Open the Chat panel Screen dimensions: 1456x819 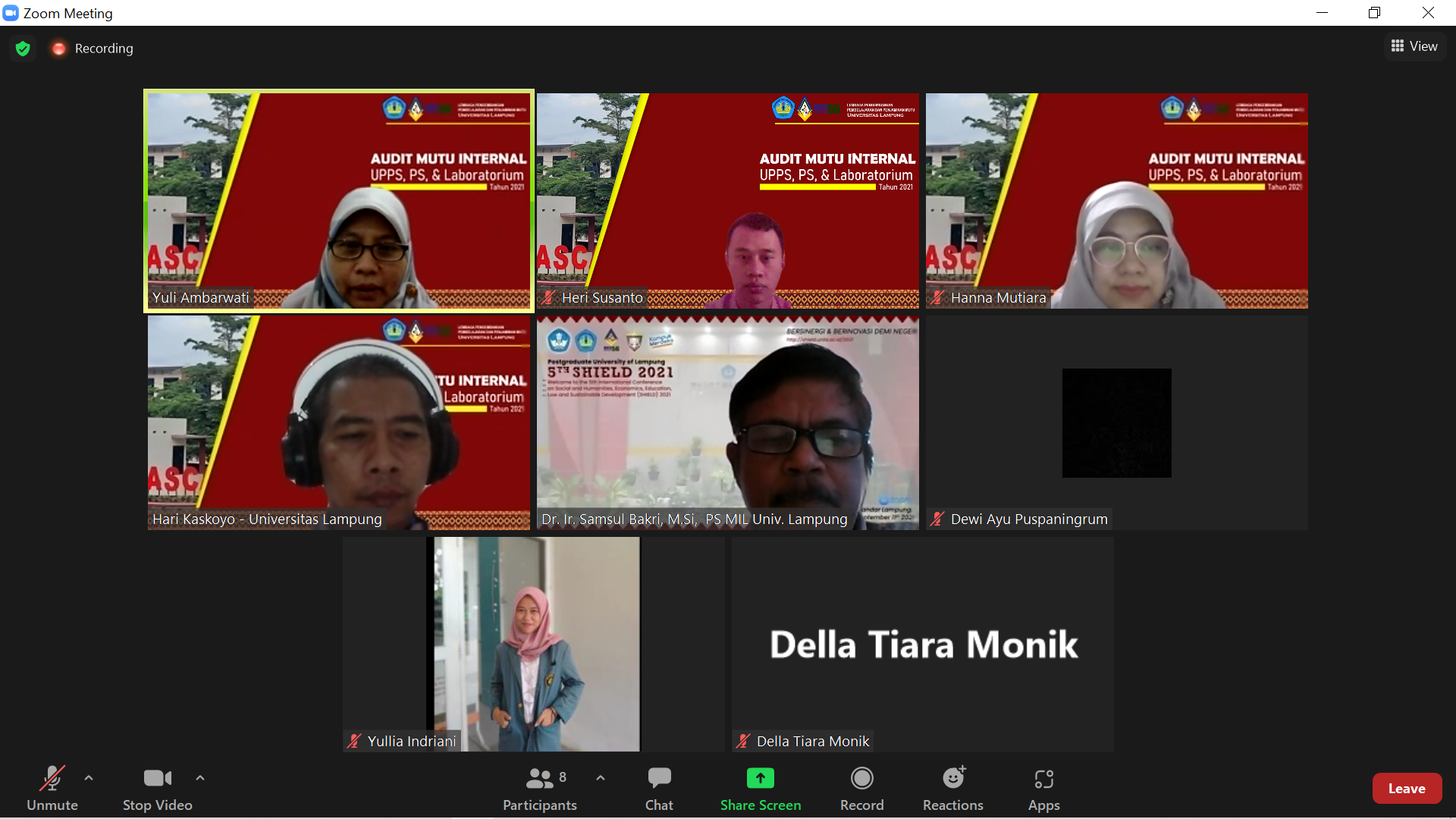(659, 789)
